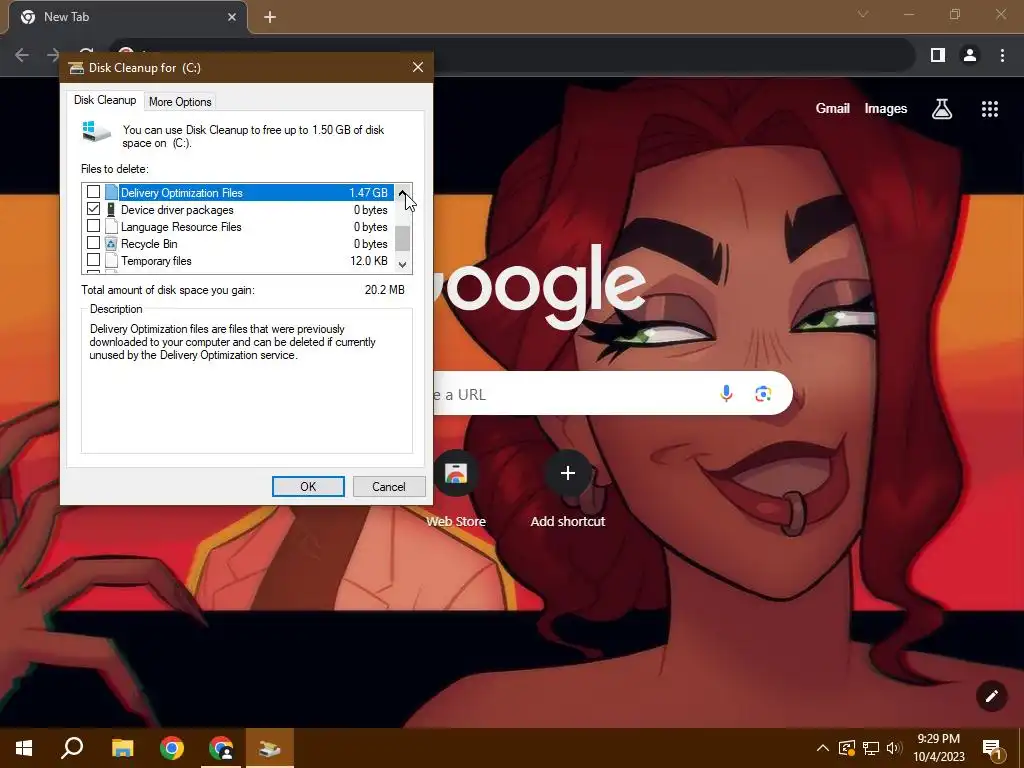The height and width of the screenshot is (768, 1024).
Task: Open Gmail link in Chrome
Action: pyautogui.click(x=832, y=108)
